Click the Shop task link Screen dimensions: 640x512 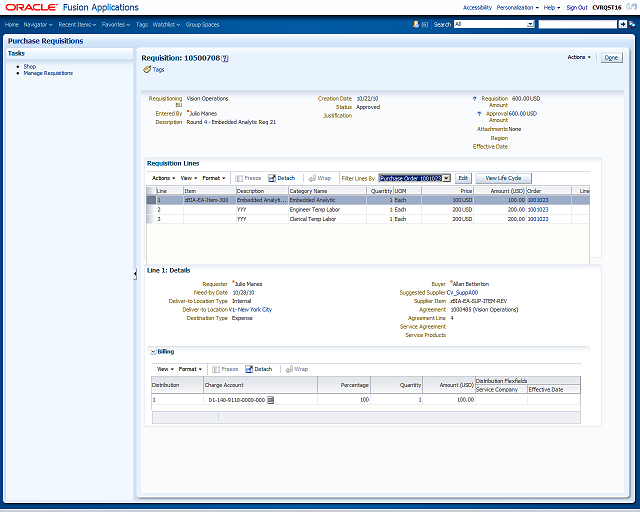(x=30, y=67)
